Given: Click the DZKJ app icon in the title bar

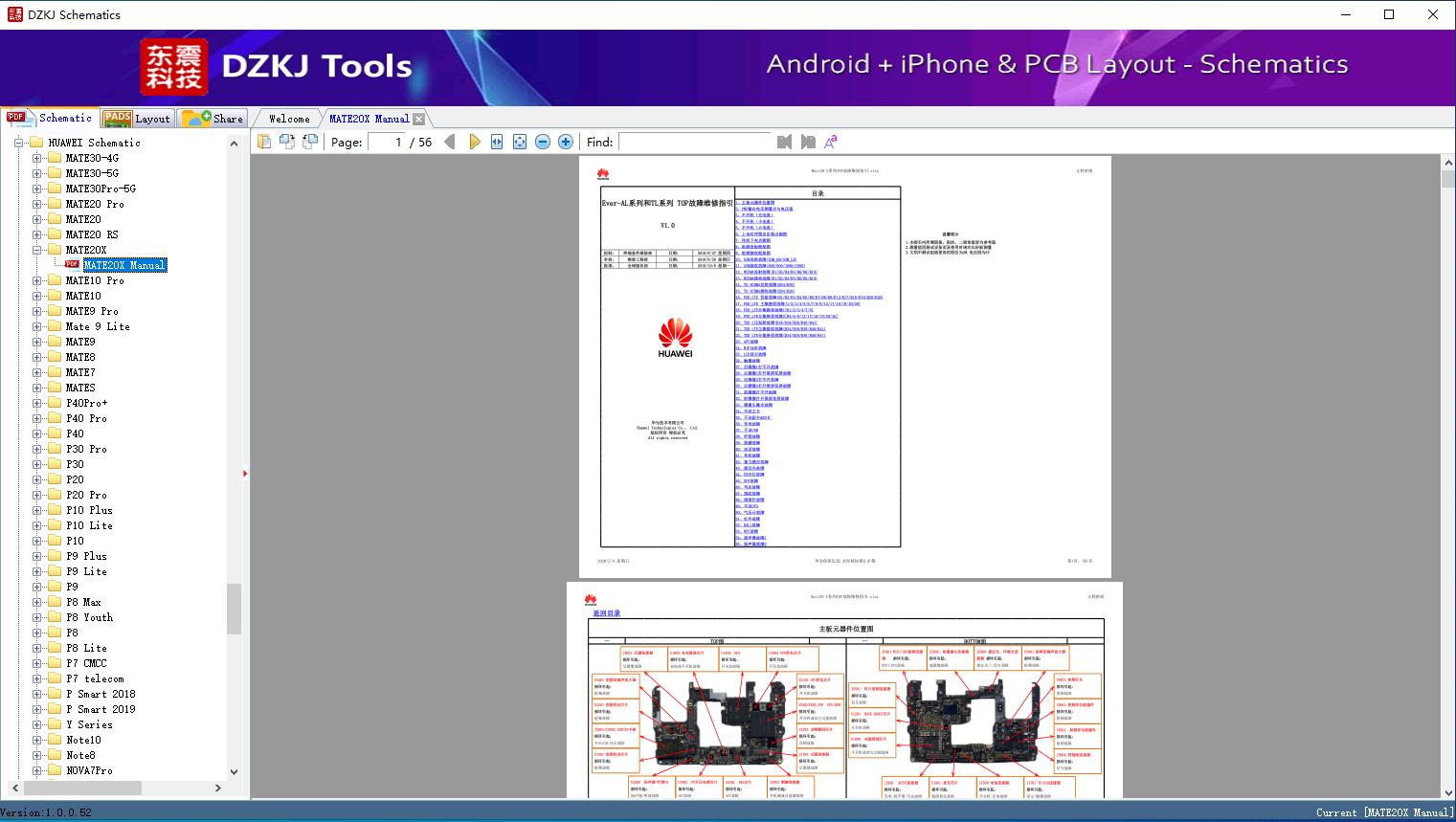Looking at the screenshot, I should click(14, 14).
